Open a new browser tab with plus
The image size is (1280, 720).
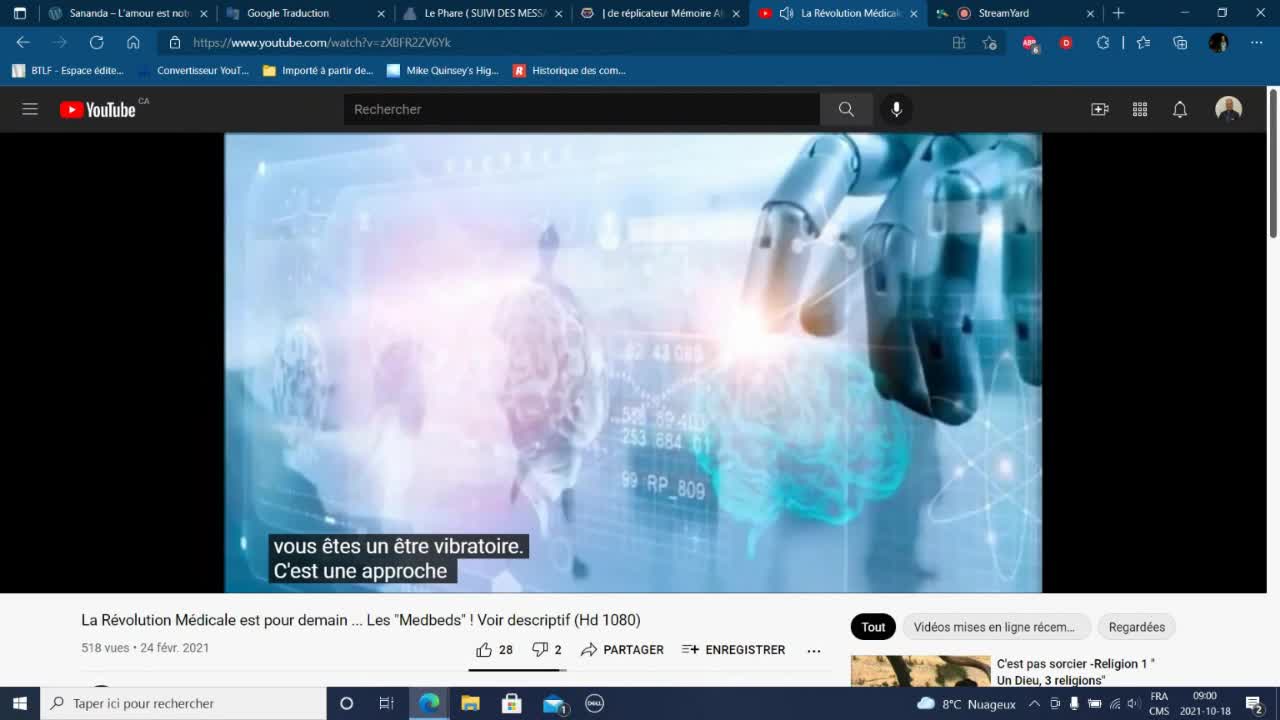1118,13
